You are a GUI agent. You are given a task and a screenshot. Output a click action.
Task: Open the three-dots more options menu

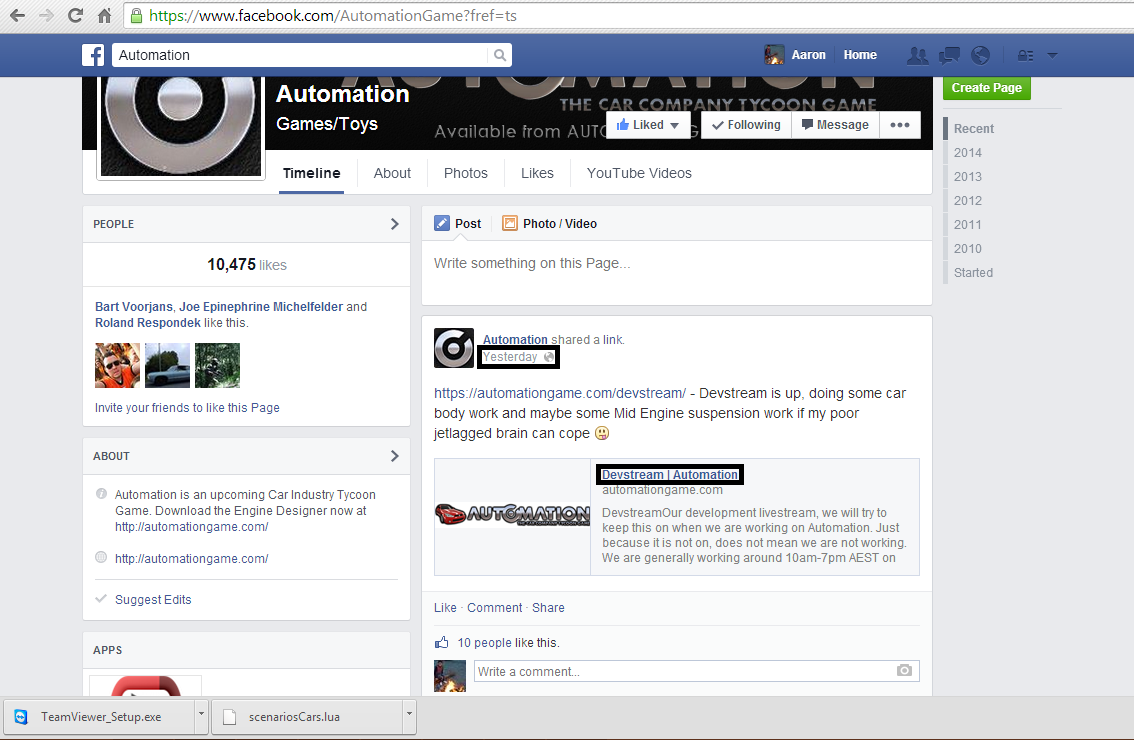[x=899, y=125]
